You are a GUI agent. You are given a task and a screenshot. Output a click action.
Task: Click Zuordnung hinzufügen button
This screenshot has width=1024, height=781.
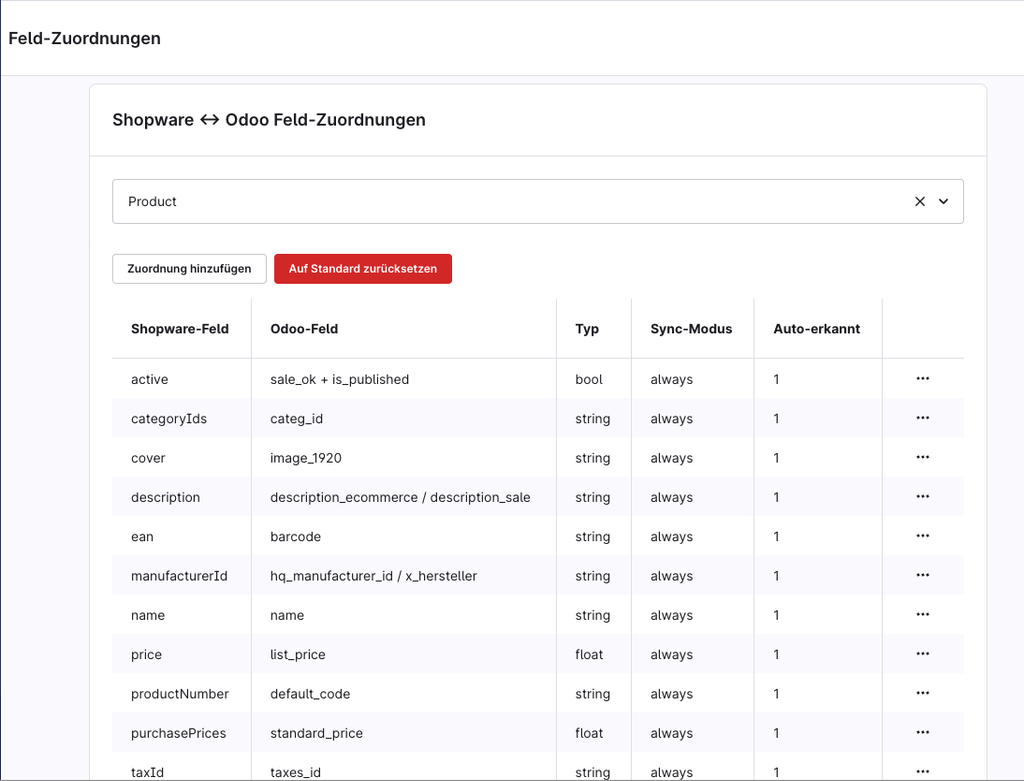[x=189, y=268]
